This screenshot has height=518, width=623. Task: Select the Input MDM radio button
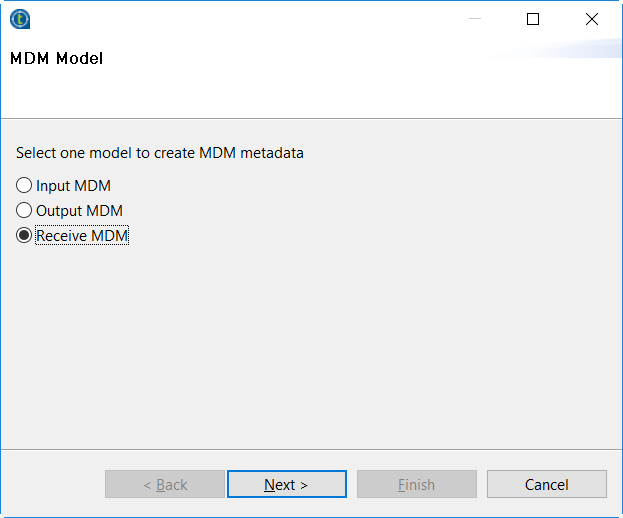click(x=24, y=186)
